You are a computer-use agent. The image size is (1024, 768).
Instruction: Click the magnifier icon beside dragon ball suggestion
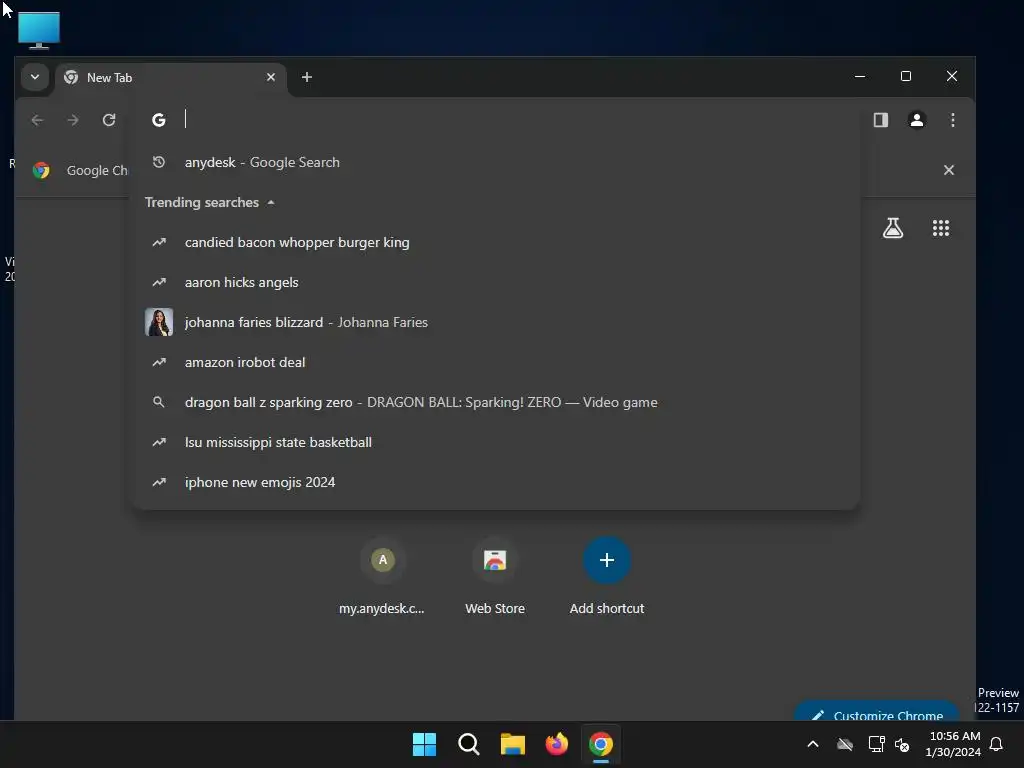coord(159,402)
